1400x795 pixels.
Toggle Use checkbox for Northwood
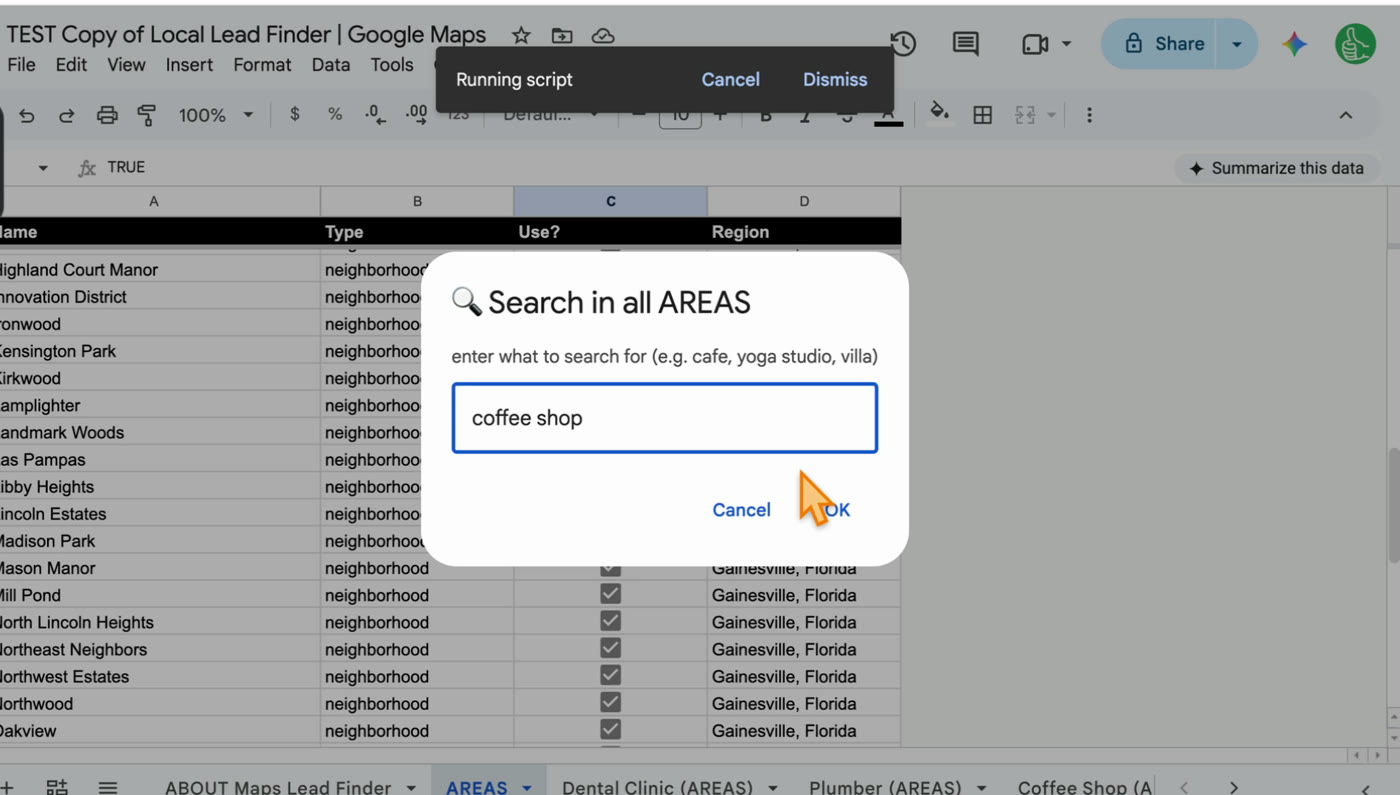click(x=610, y=702)
